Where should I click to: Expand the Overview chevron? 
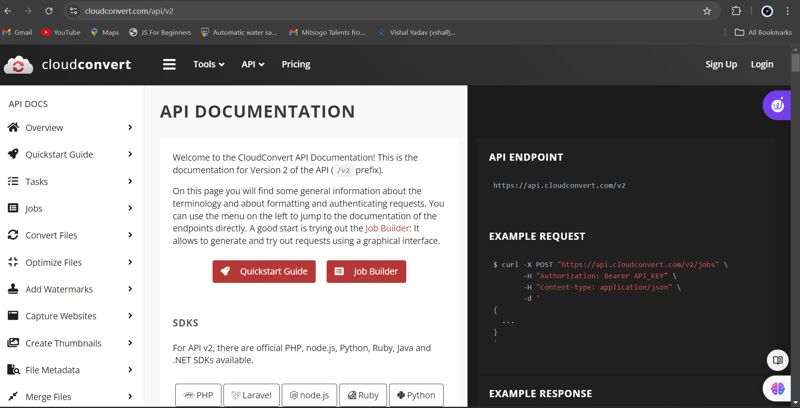[130, 128]
